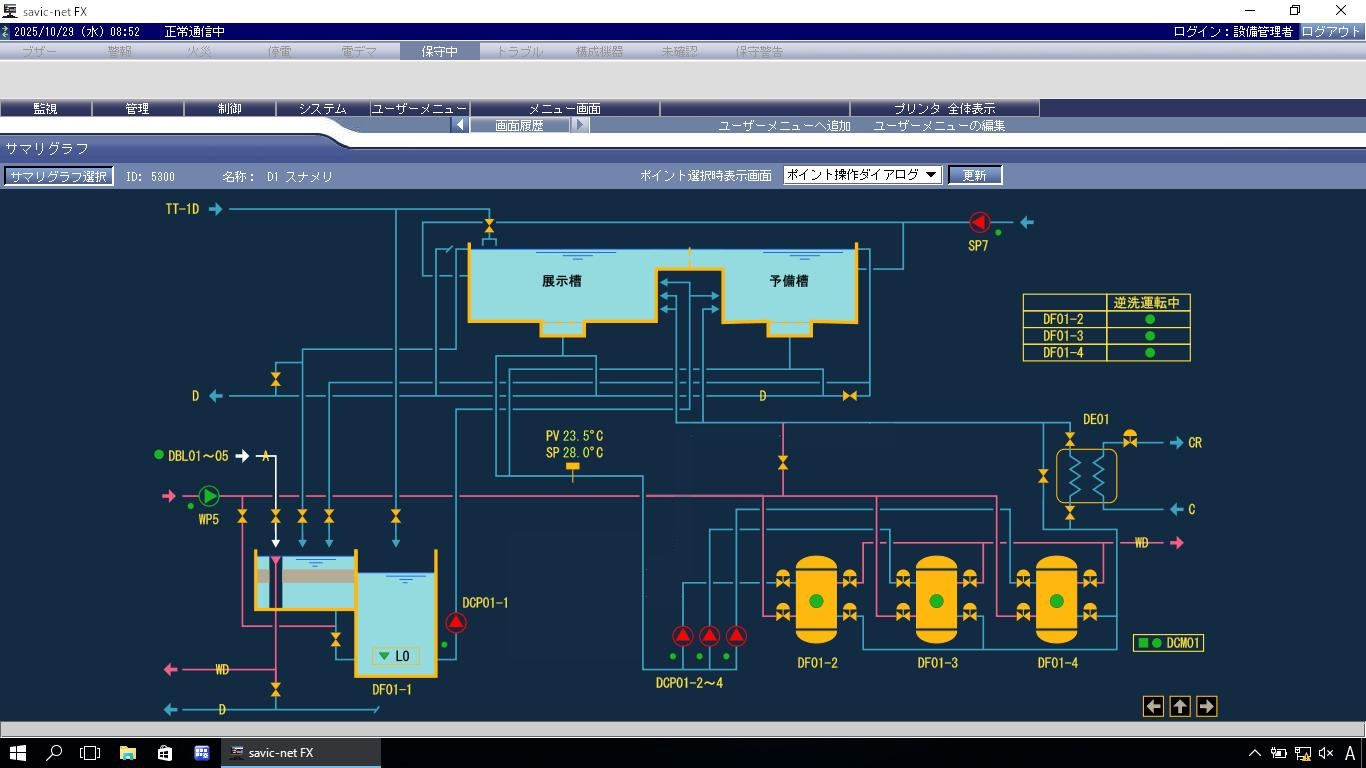Image resolution: width=1366 pixels, height=768 pixels.
Task: Go forward in 画面履歴 with right arrow
Action: tap(580, 125)
